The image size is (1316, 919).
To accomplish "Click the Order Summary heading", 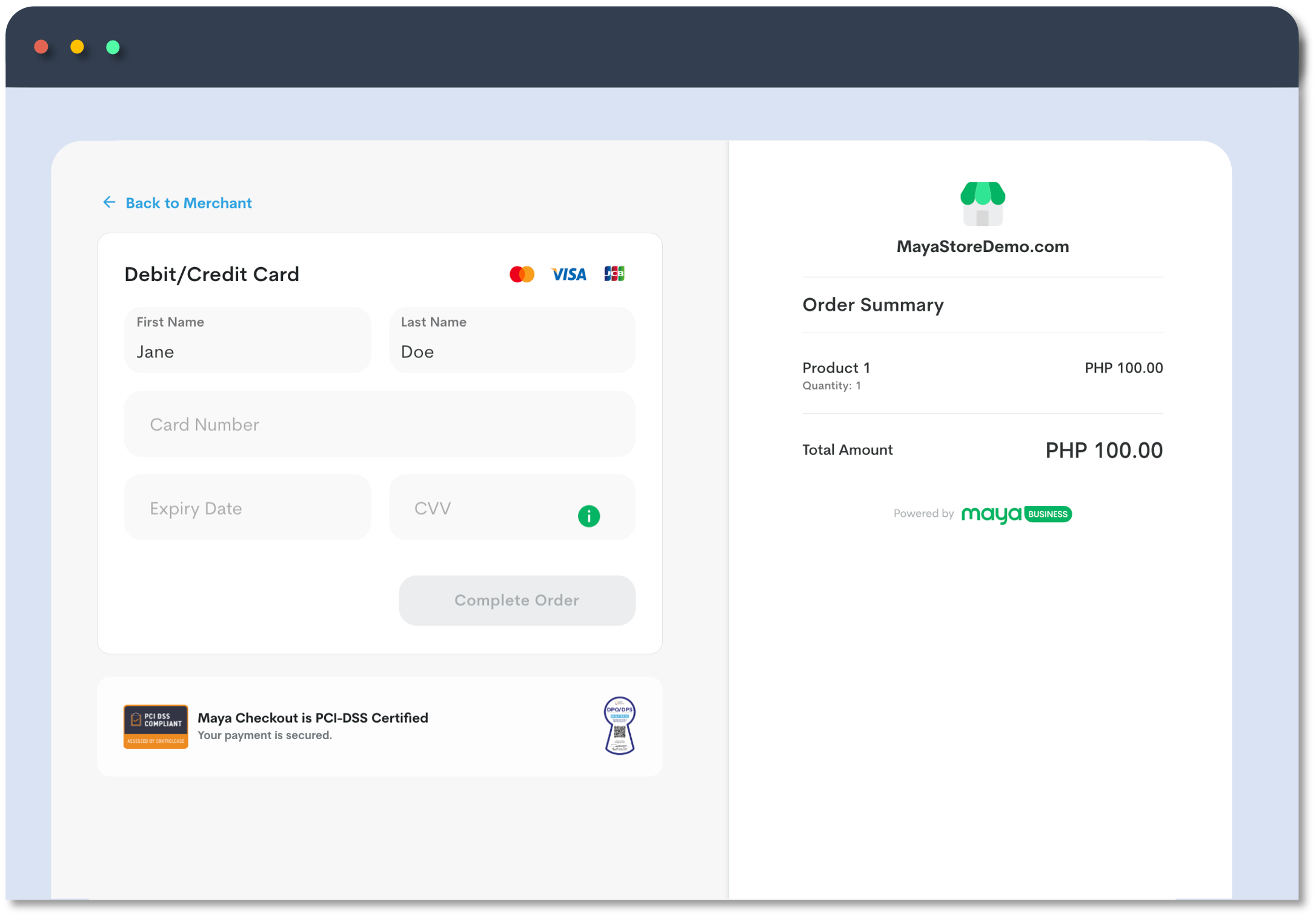I will point(873,305).
